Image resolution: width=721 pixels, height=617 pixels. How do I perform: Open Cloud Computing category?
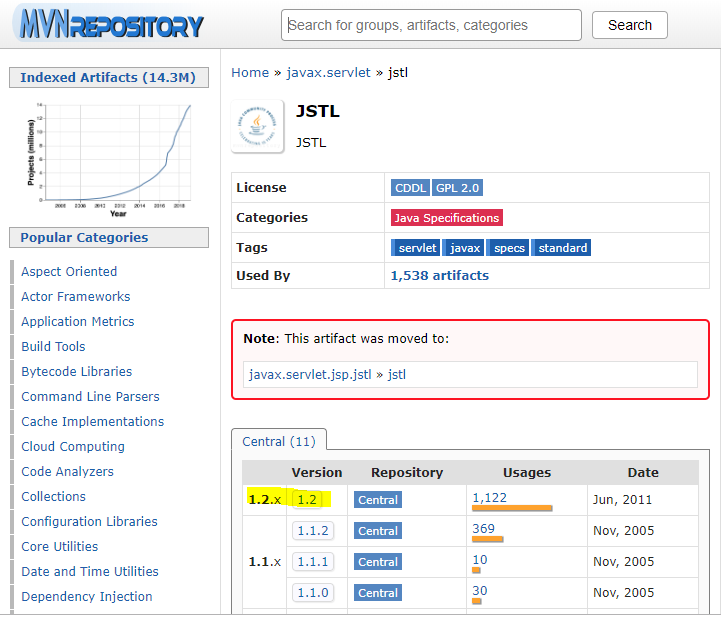[73, 446]
